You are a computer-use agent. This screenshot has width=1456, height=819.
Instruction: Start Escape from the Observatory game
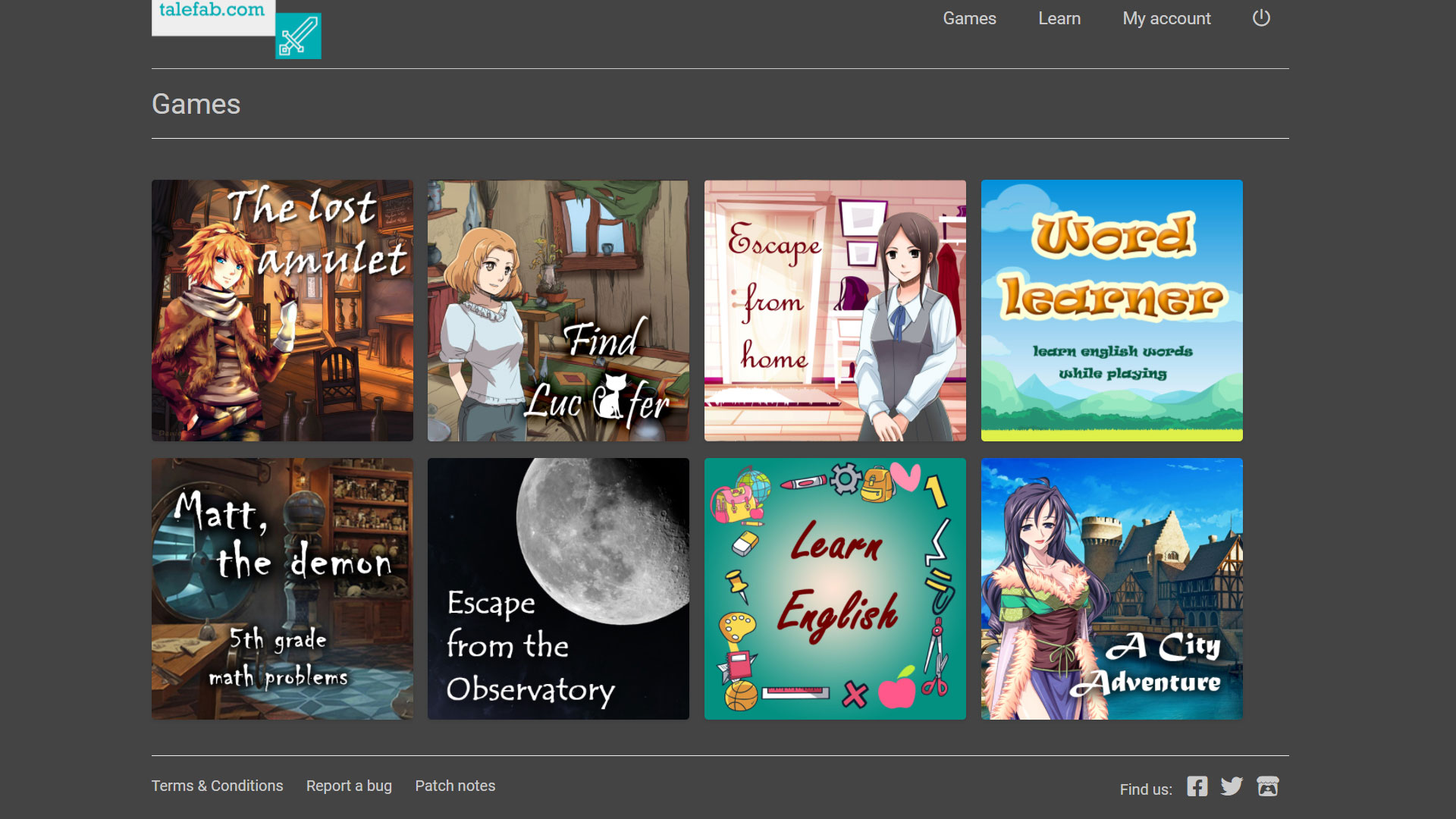coord(558,588)
